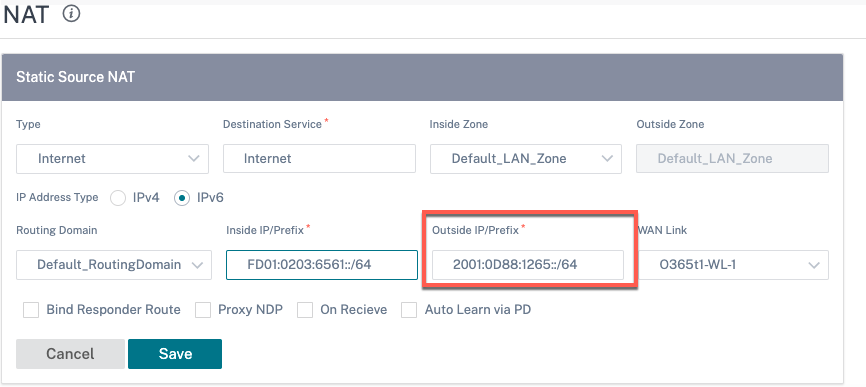Expand the Inside Zone dropdown

(526, 159)
